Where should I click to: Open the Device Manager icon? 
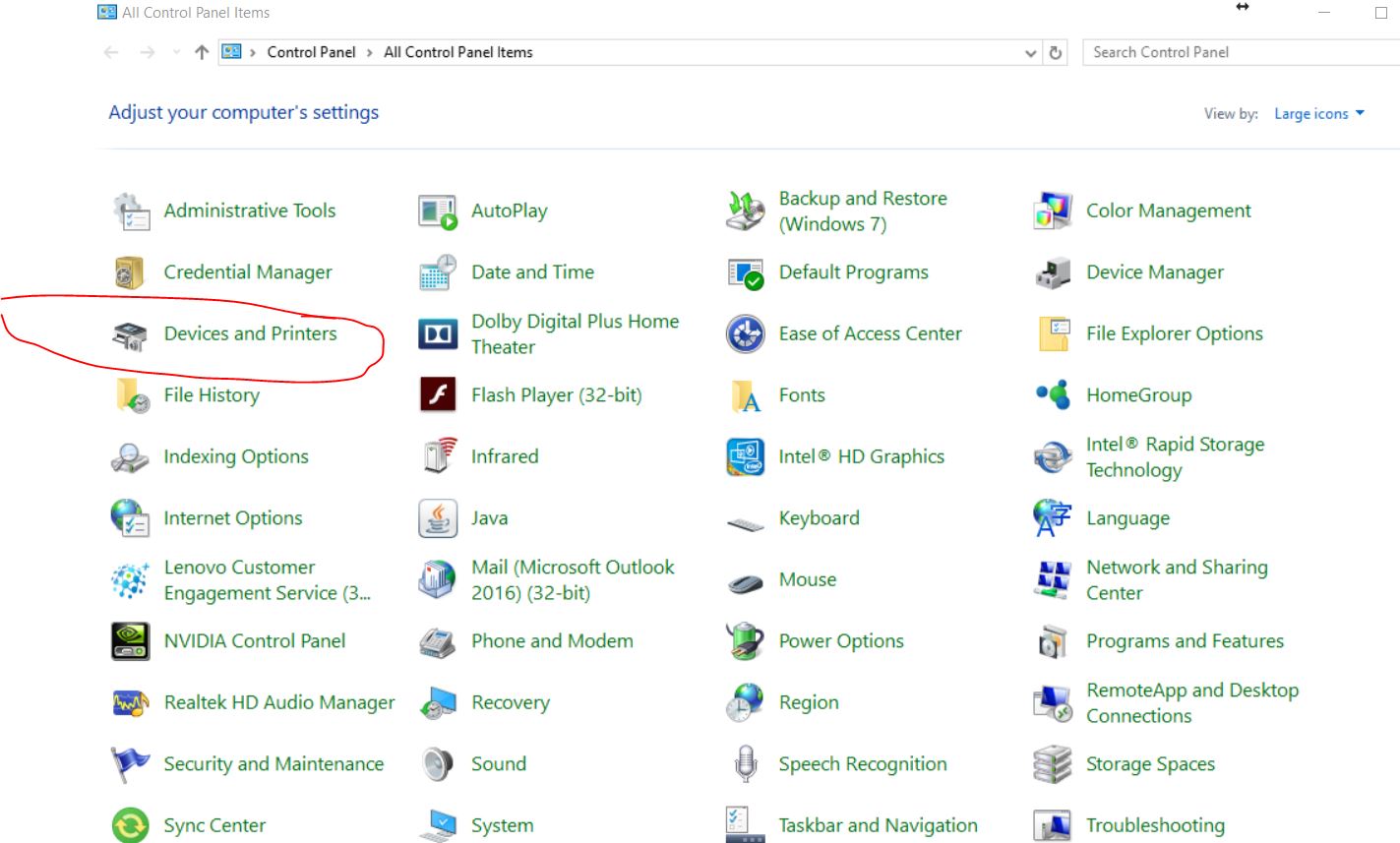click(1053, 272)
